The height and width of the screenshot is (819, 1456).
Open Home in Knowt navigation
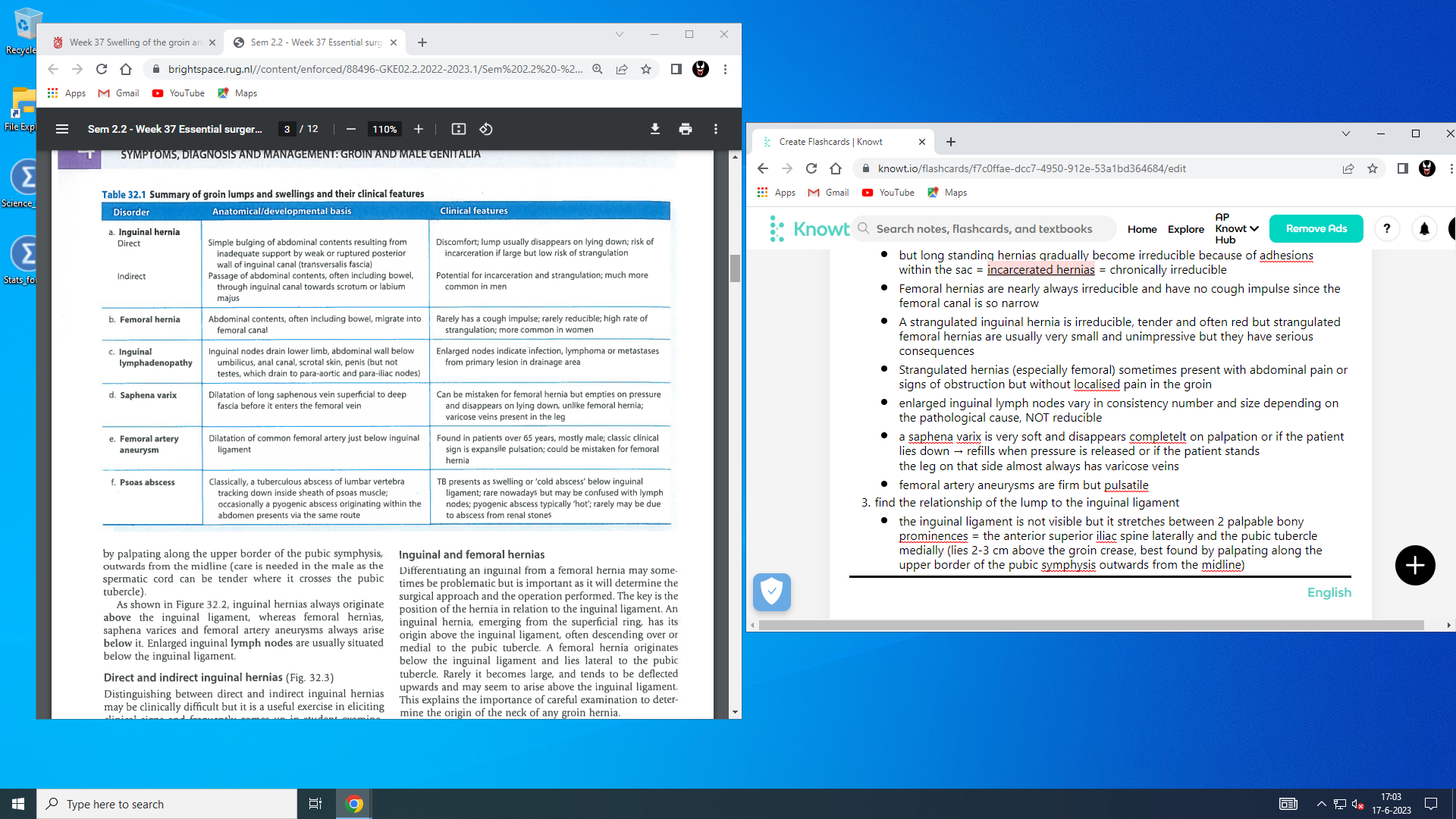click(1142, 229)
